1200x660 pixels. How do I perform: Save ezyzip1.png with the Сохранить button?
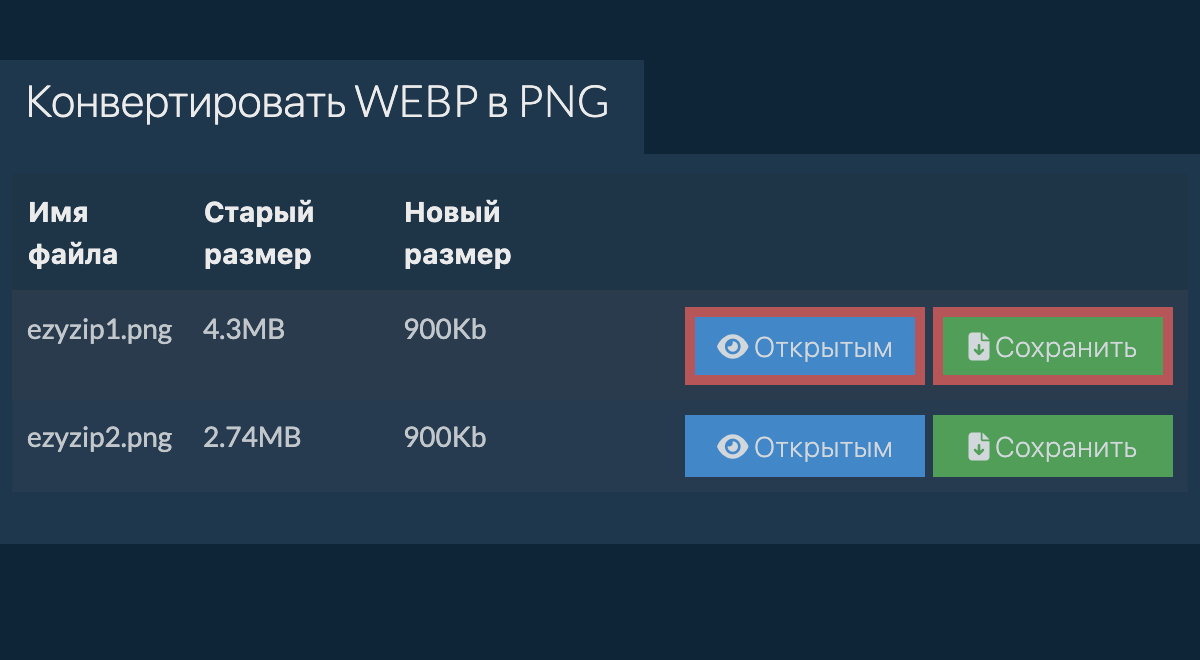pos(1052,347)
